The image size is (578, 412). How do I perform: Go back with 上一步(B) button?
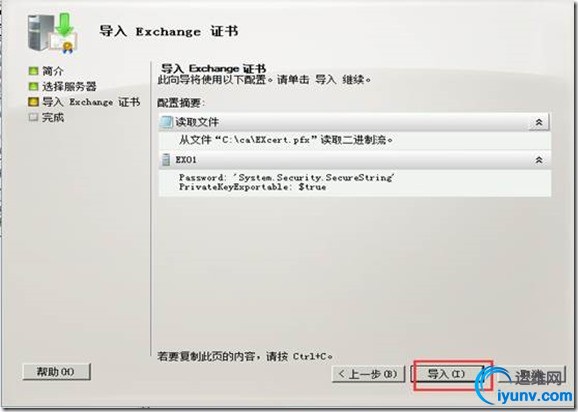pyautogui.click(x=368, y=374)
